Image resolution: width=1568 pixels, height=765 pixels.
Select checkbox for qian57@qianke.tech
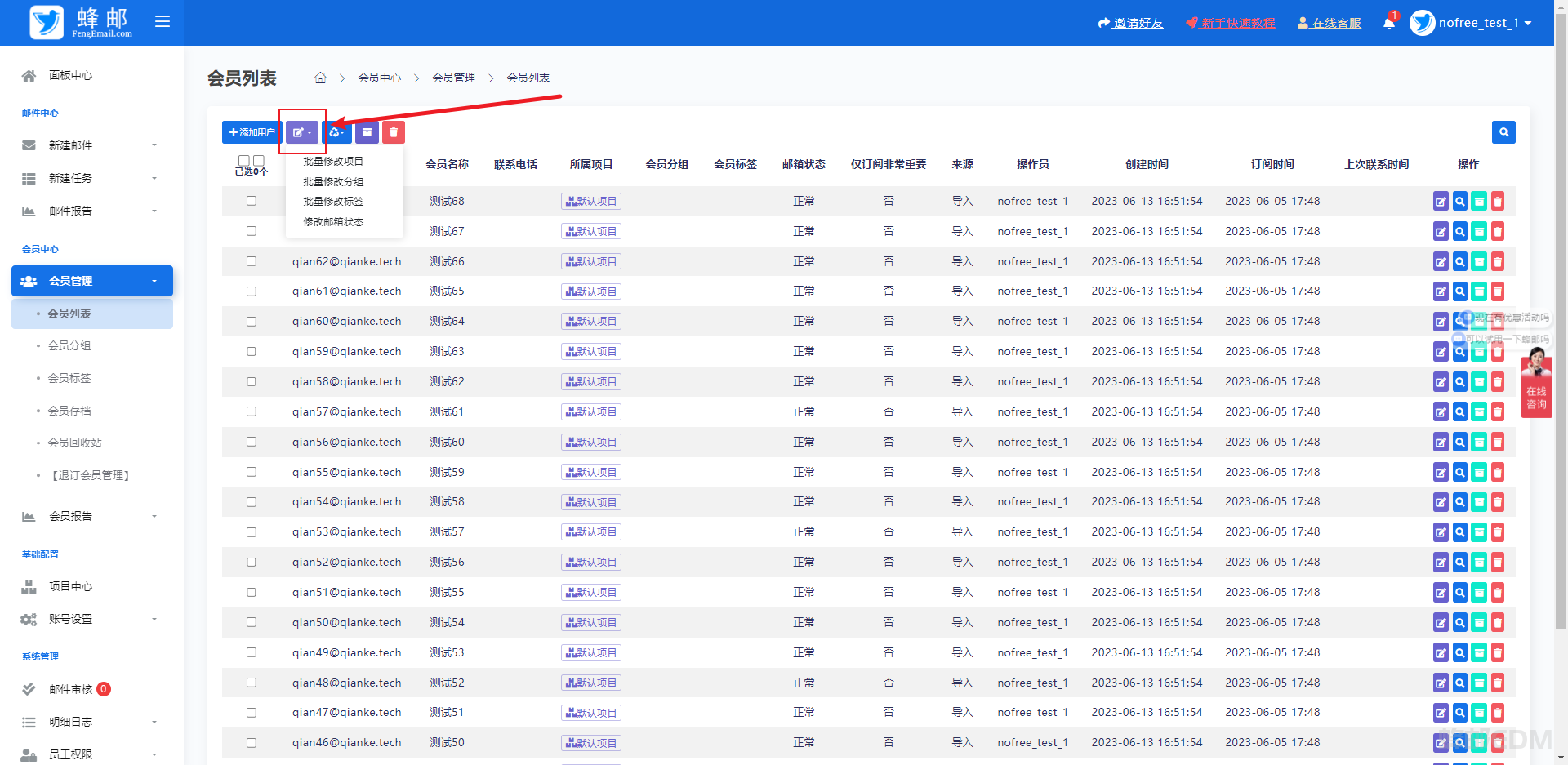tap(252, 411)
